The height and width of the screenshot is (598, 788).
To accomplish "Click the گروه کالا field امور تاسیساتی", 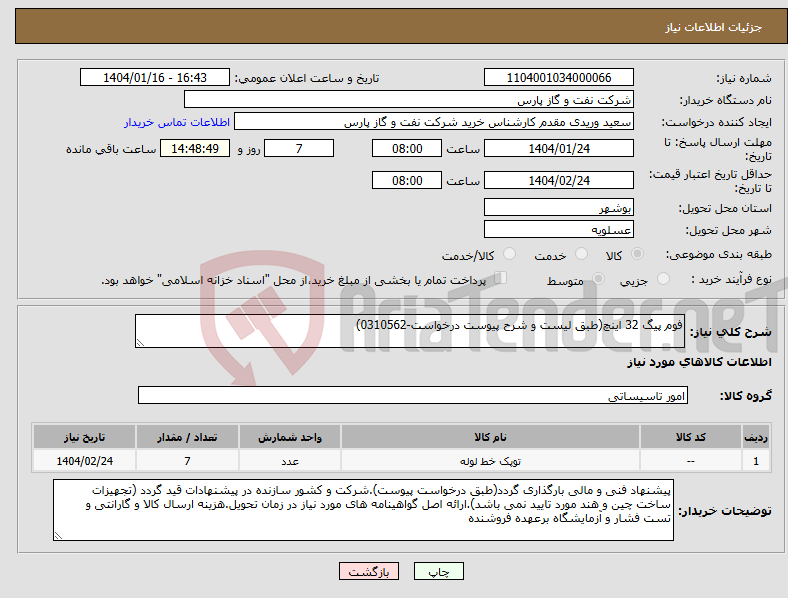I will (413, 395).
